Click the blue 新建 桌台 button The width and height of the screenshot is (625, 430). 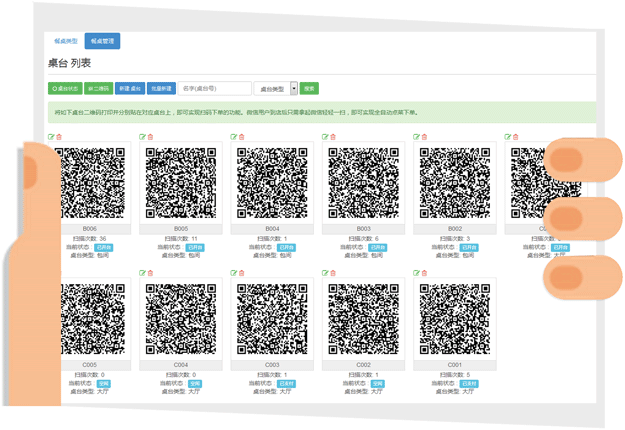[x=130, y=88]
